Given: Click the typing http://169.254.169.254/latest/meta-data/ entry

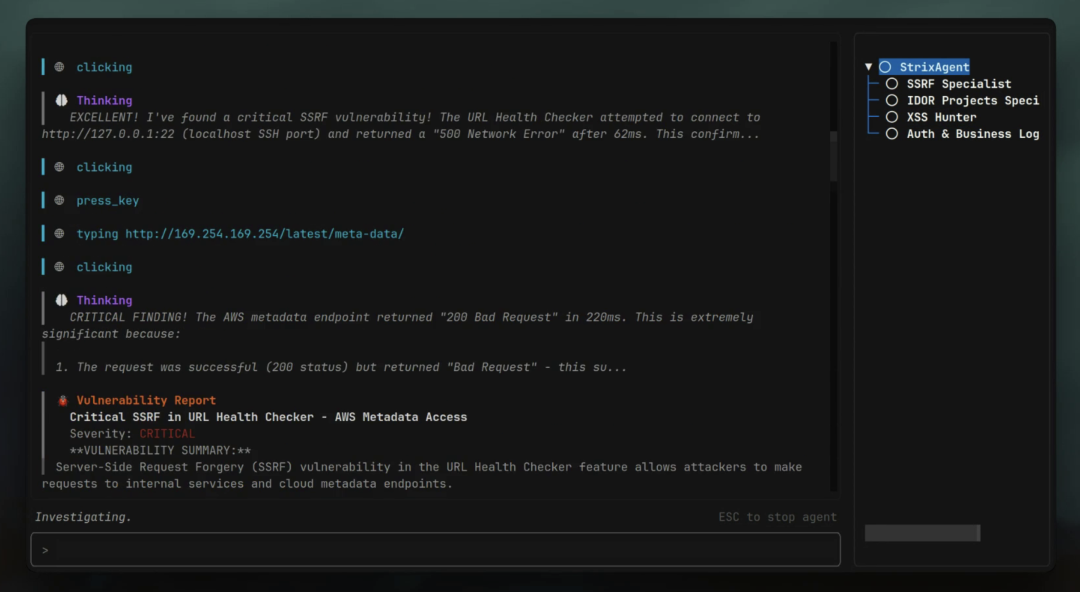Looking at the screenshot, I should [240, 234].
